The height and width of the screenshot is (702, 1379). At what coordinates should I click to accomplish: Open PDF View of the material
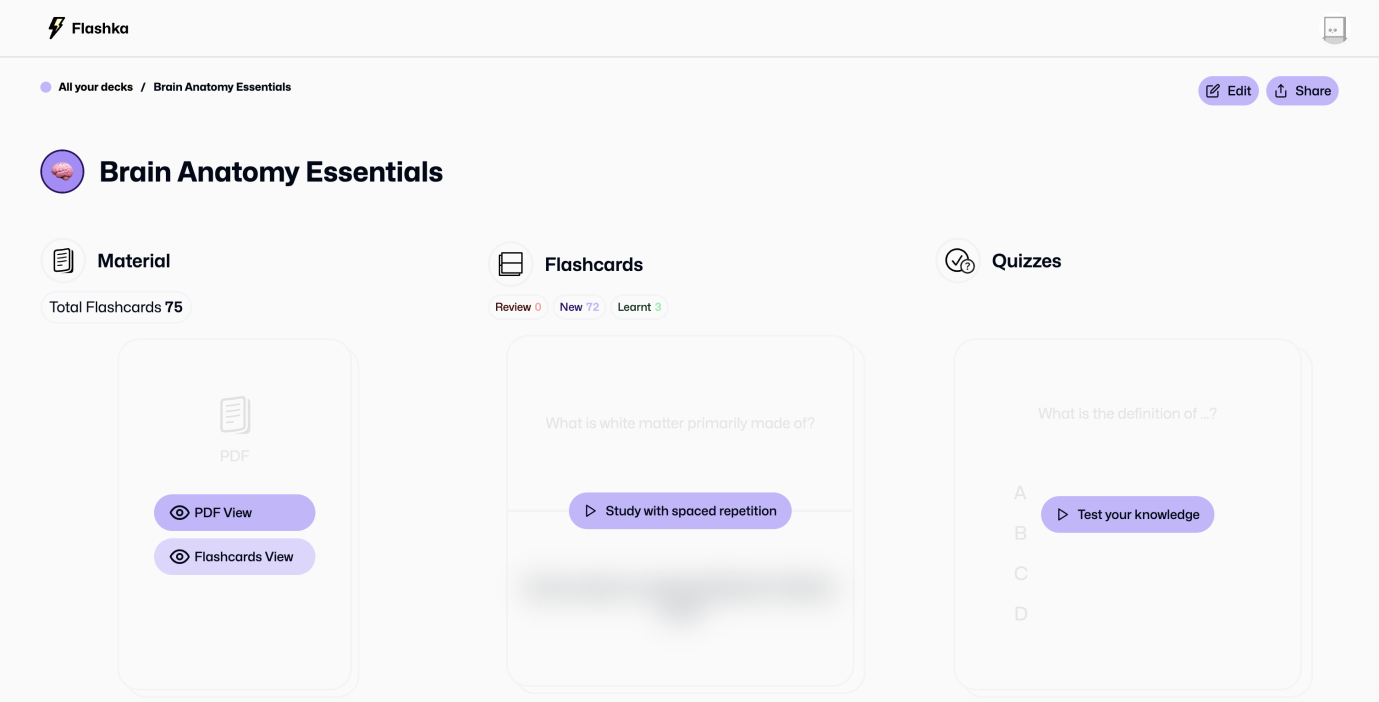(234, 512)
